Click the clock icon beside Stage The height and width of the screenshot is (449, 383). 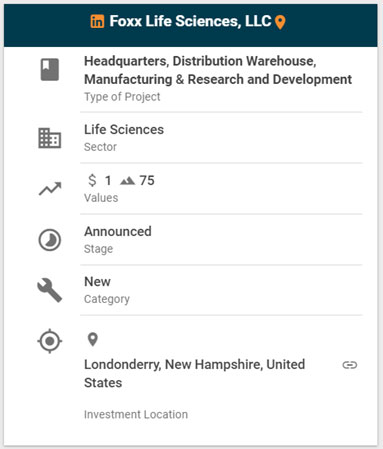click(50, 240)
